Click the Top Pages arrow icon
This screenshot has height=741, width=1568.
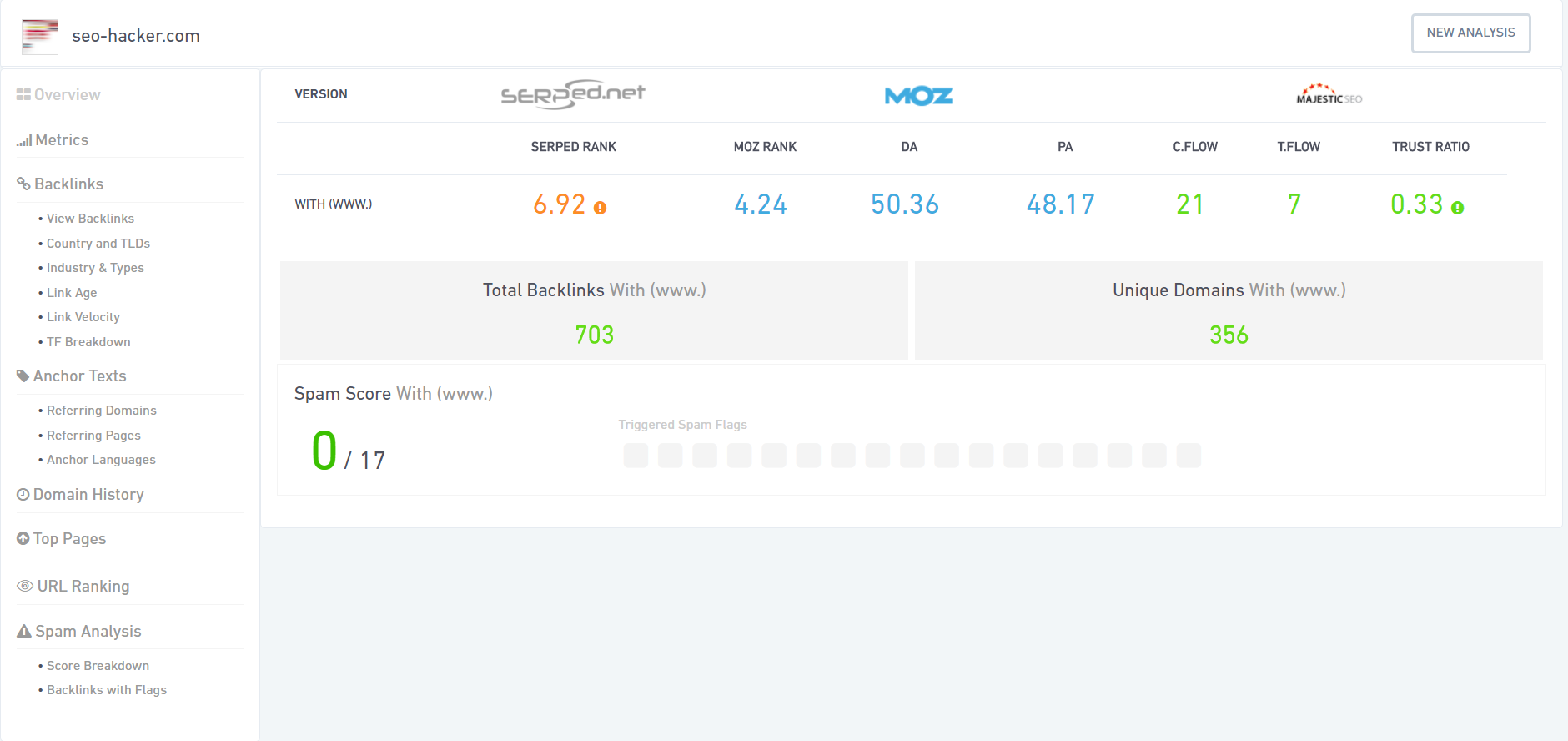coord(23,539)
